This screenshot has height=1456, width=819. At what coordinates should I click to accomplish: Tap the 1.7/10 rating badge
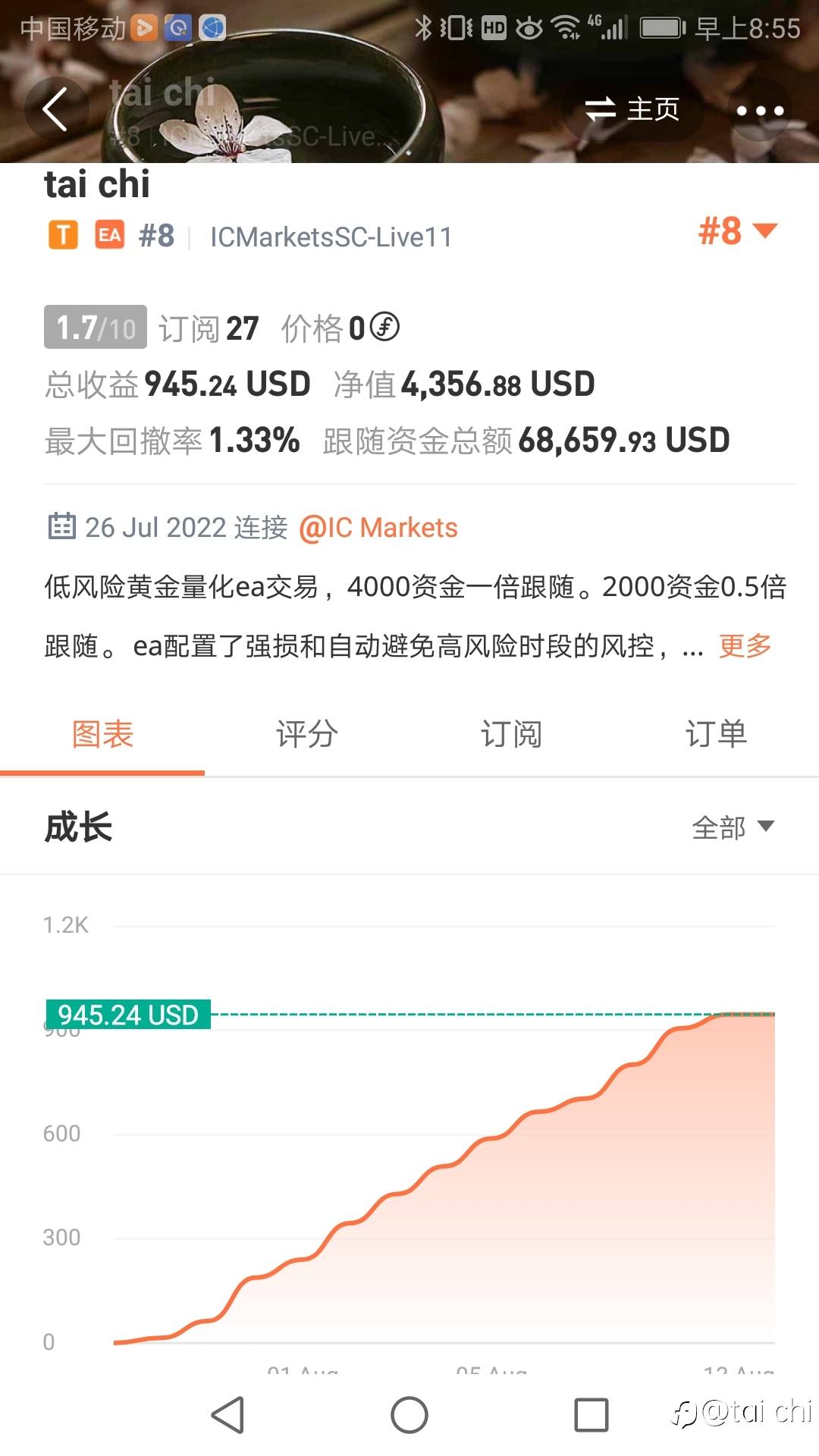(x=96, y=328)
